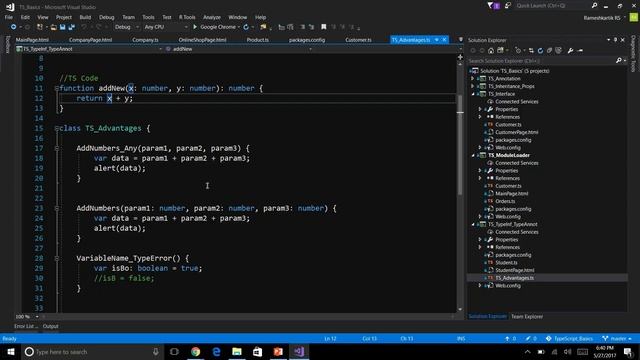
Task: Open Properties wrench icon in Solution Explorer
Action: [570, 51]
